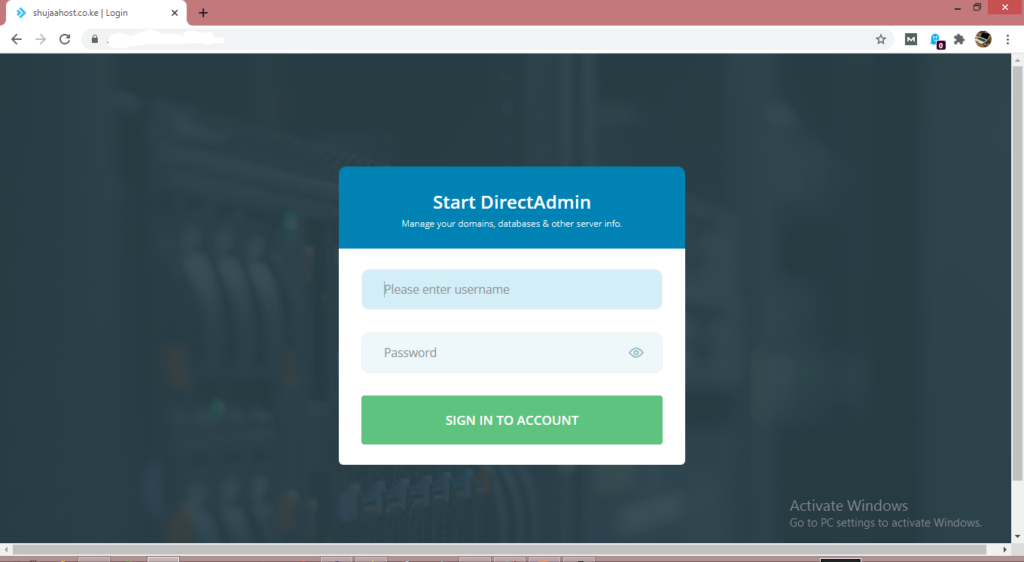Open the Extensions puzzle piece menu
Image resolution: width=1024 pixels, height=562 pixels.
[959, 39]
